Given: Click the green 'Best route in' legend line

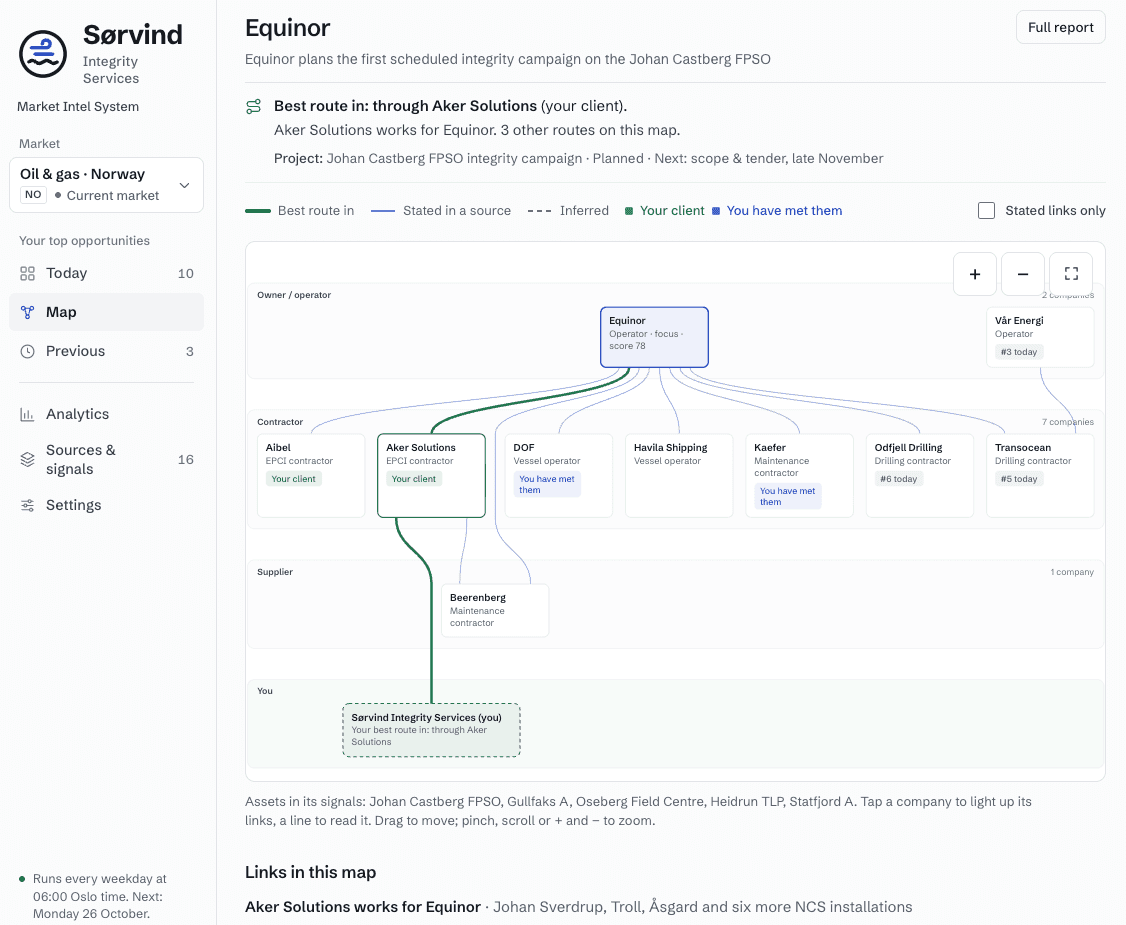Looking at the screenshot, I should point(258,211).
